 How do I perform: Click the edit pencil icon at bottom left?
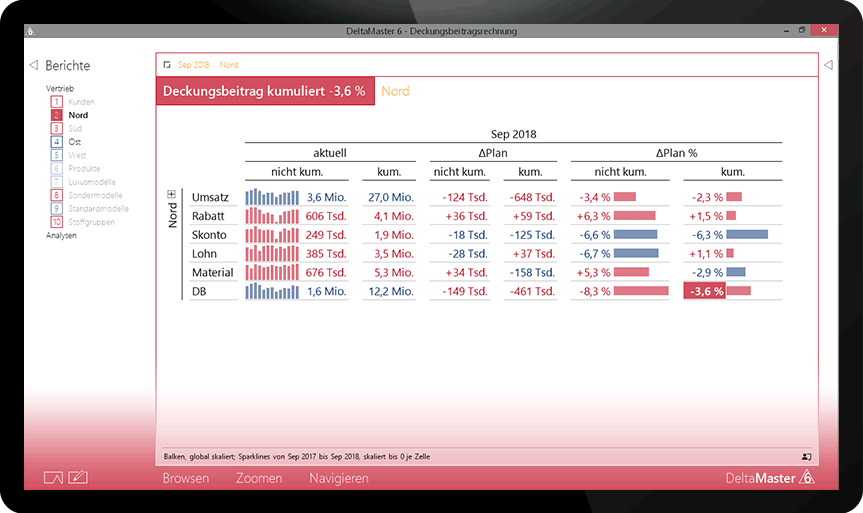pos(78,477)
